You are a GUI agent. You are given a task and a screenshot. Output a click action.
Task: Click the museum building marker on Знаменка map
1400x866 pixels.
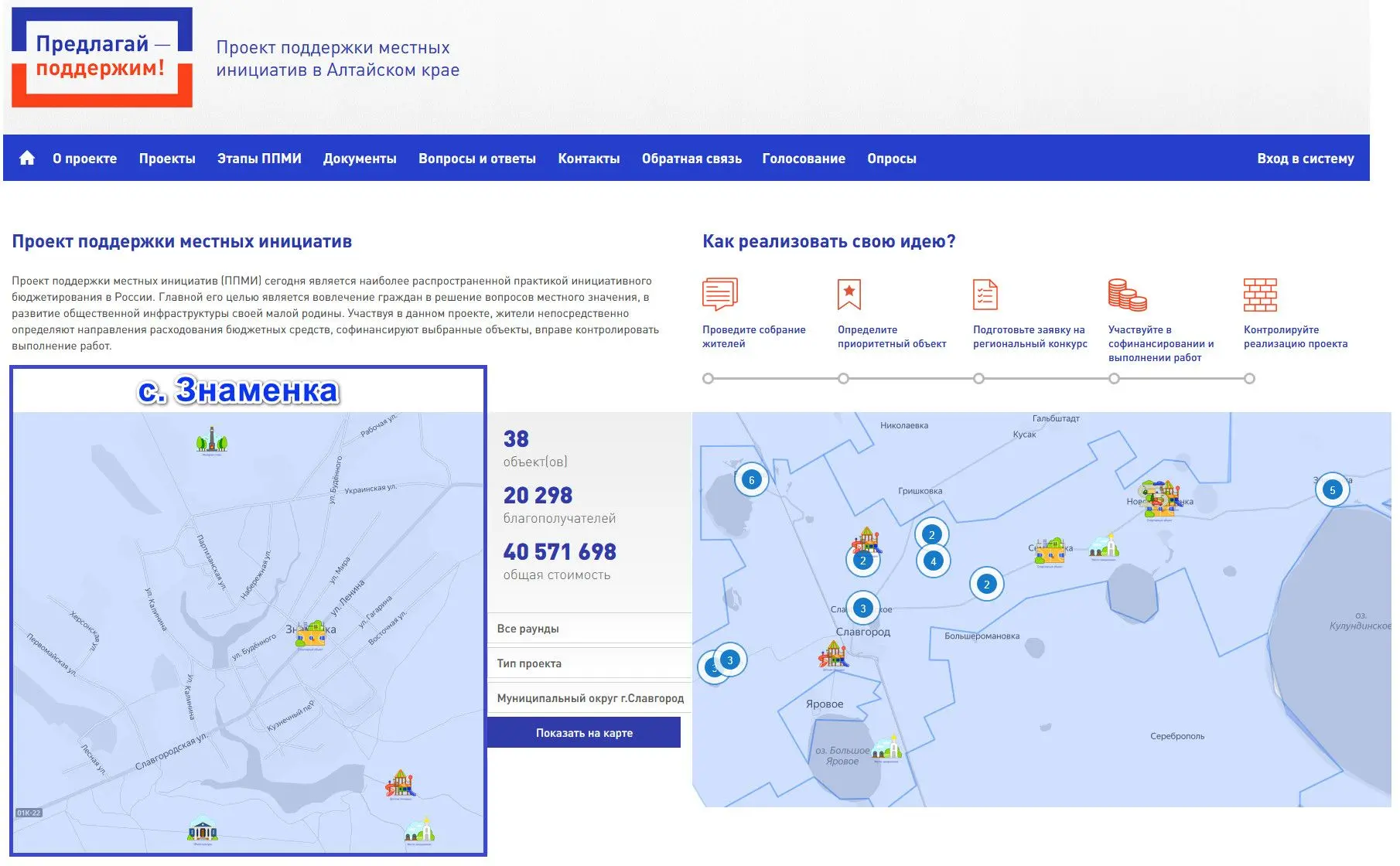click(203, 830)
